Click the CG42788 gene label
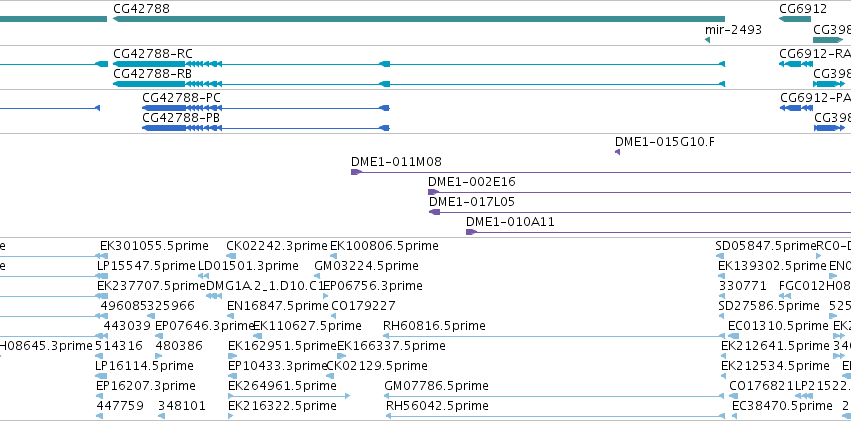Viewport: 851px width, 421px height. pyautogui.click(x=141, y=9)
